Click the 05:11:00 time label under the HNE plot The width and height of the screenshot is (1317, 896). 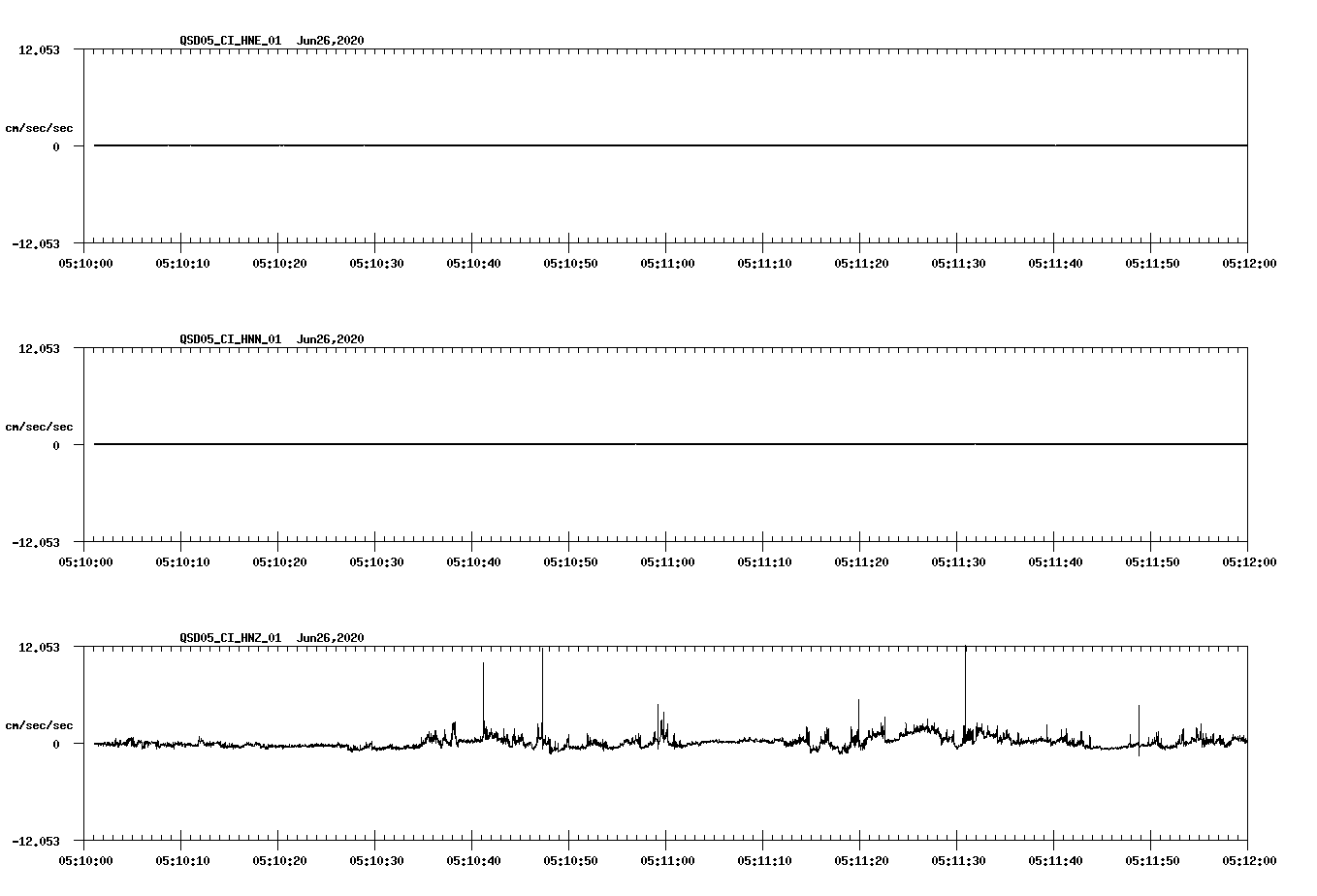click(x=667, y=263)
